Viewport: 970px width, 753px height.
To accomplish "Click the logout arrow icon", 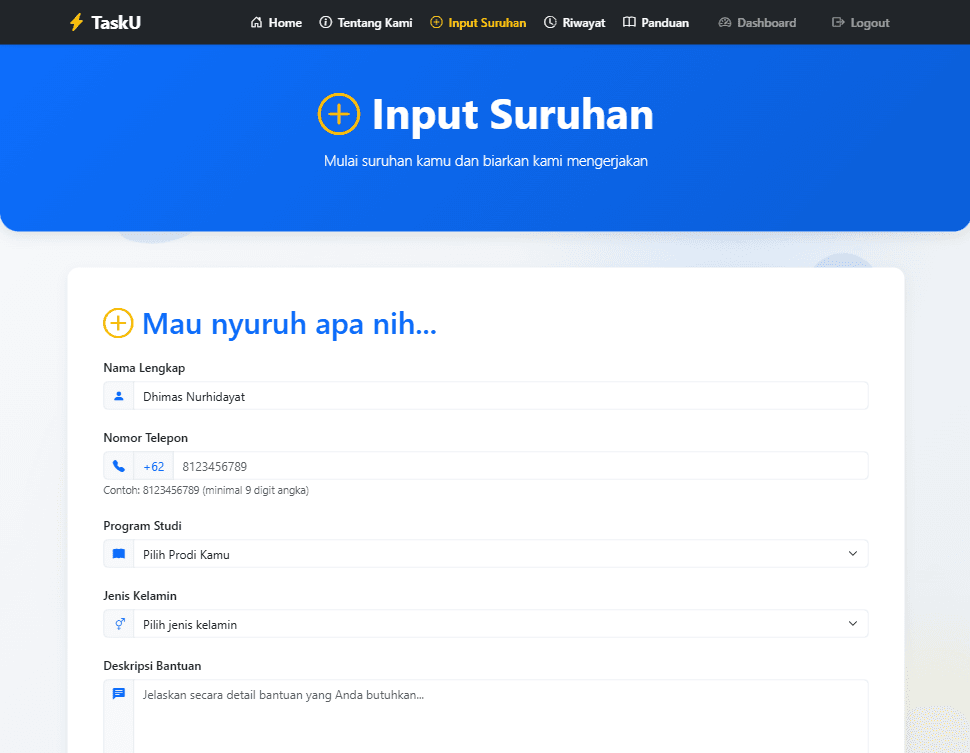I will (838, 22).
